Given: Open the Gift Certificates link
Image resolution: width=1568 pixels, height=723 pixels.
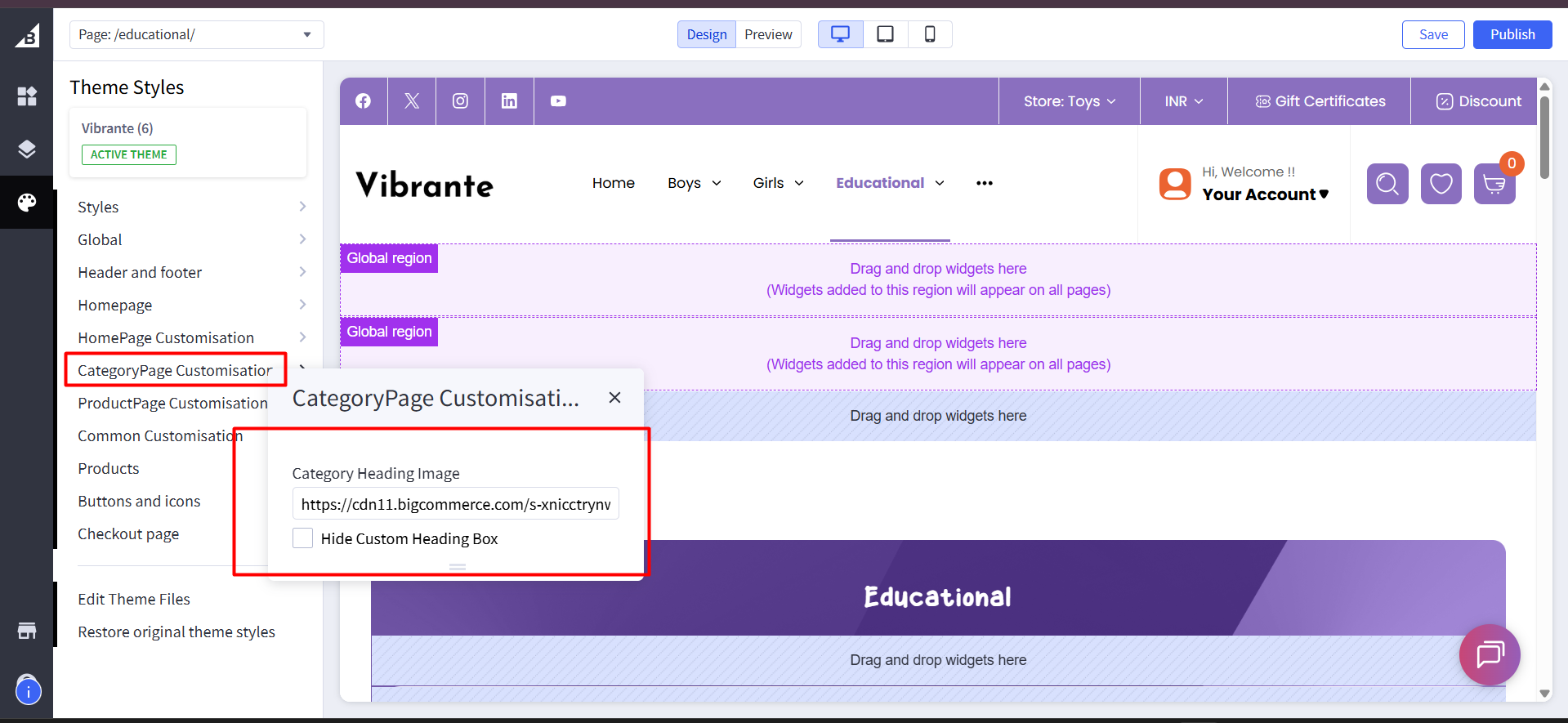Looking at the screenshot, I should [x=1320, y=101].
